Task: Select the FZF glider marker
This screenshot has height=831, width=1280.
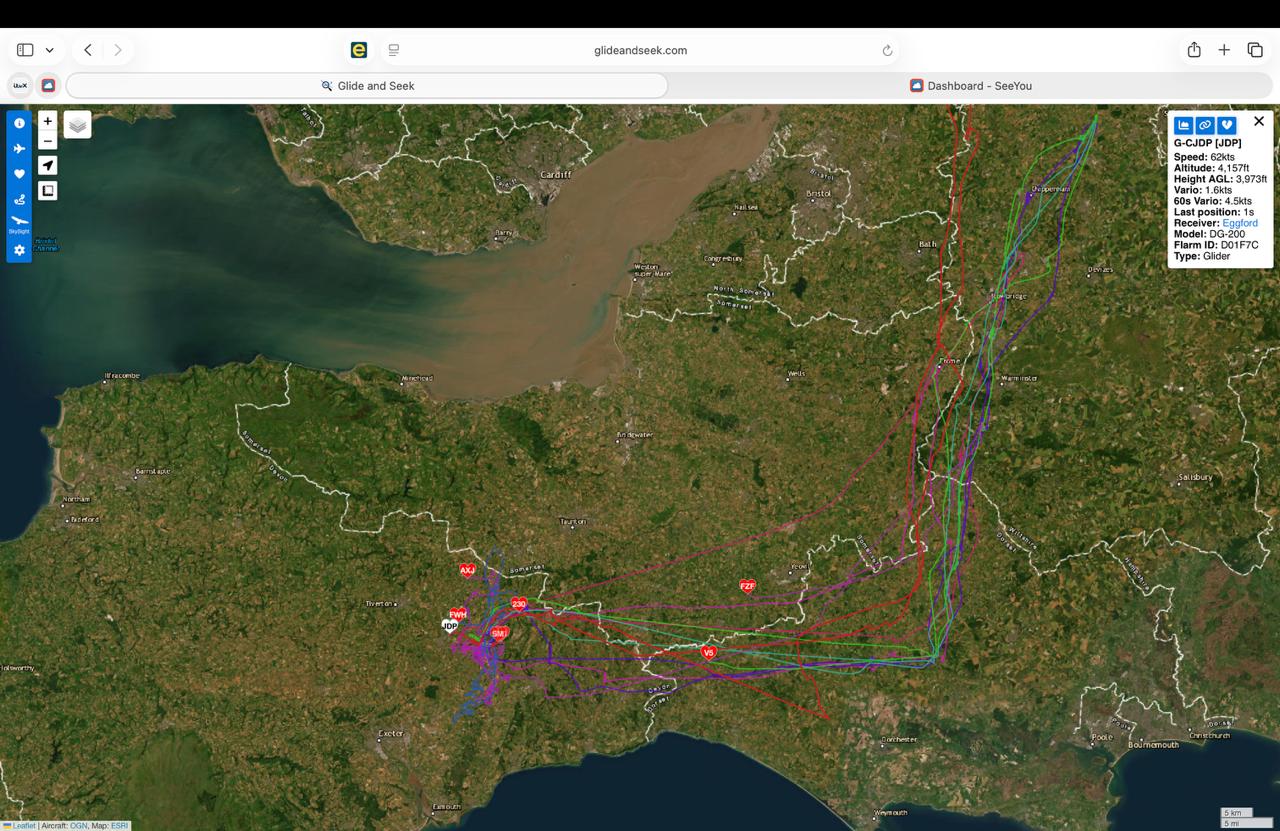Action: click(747, 586)
